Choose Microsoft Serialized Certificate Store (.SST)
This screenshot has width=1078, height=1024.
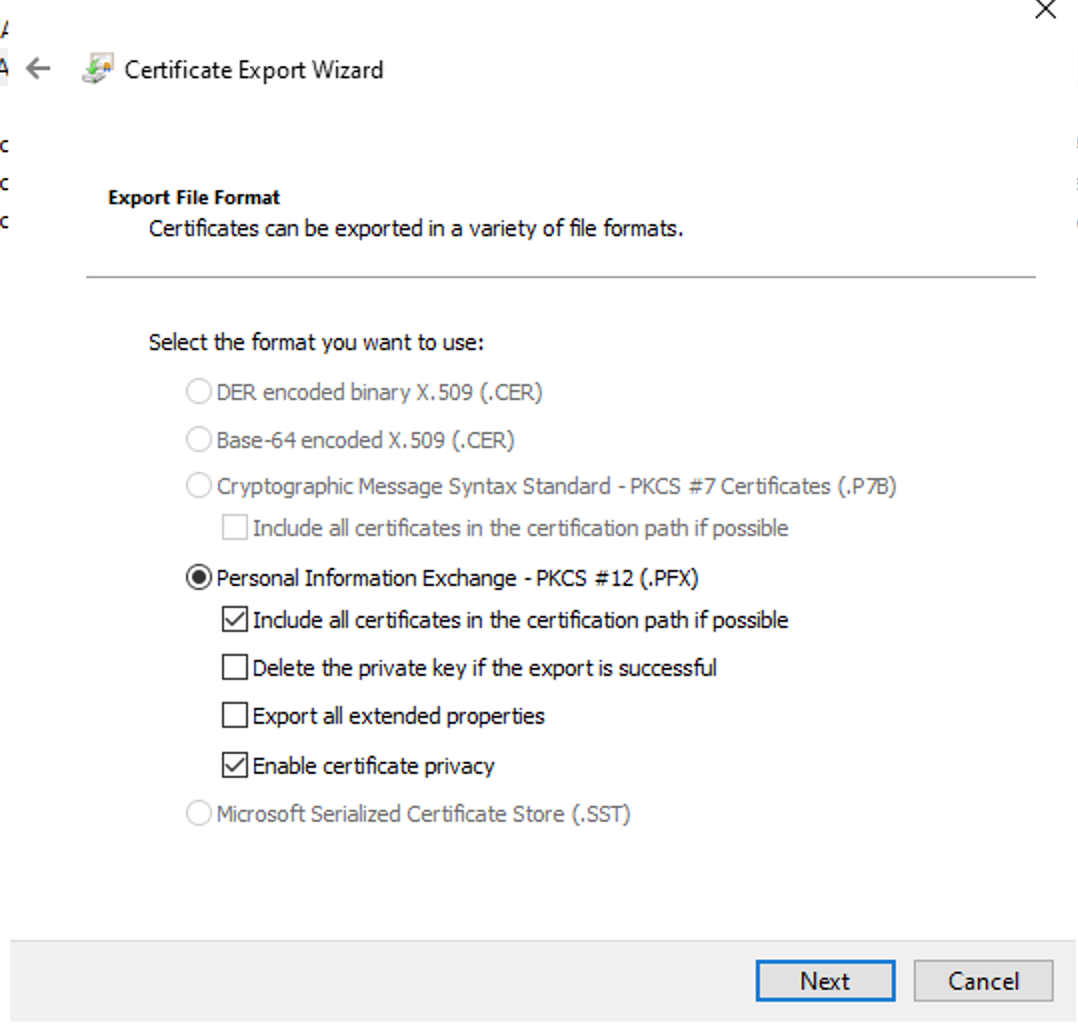pos(199,814)
